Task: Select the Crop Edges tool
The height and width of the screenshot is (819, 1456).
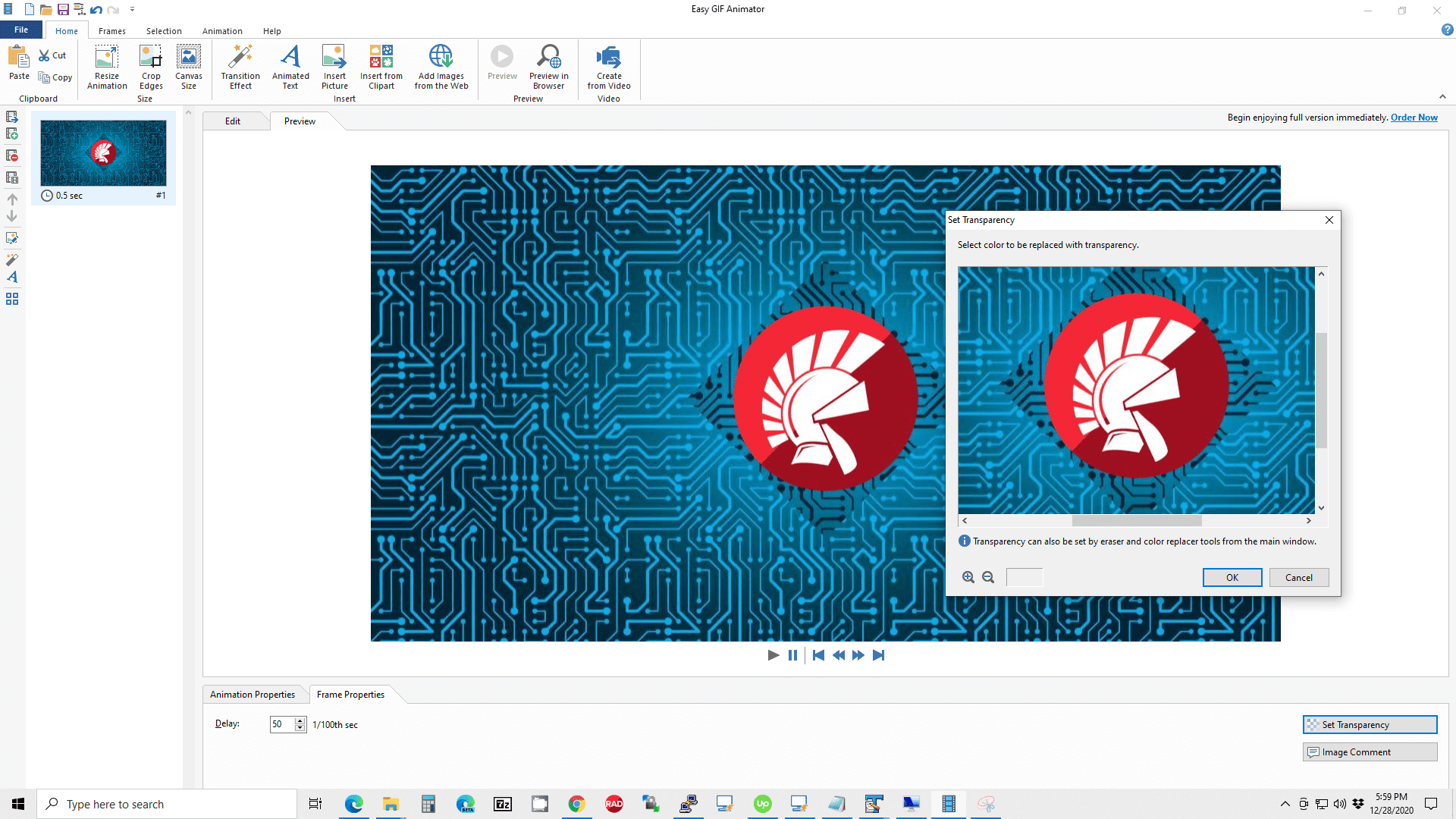Action: pyautogui.click(x=151, y=67)
